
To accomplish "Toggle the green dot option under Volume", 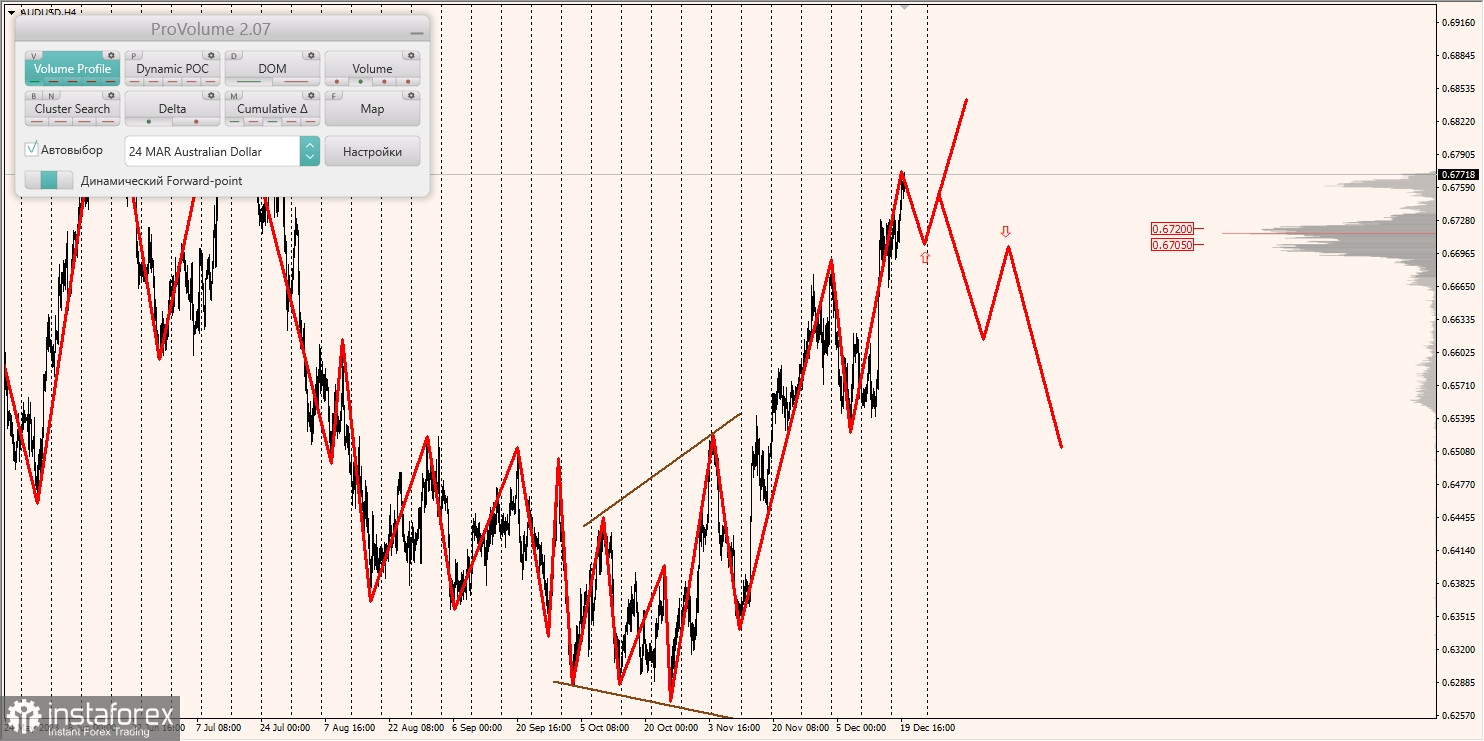I will pos(360,82).
